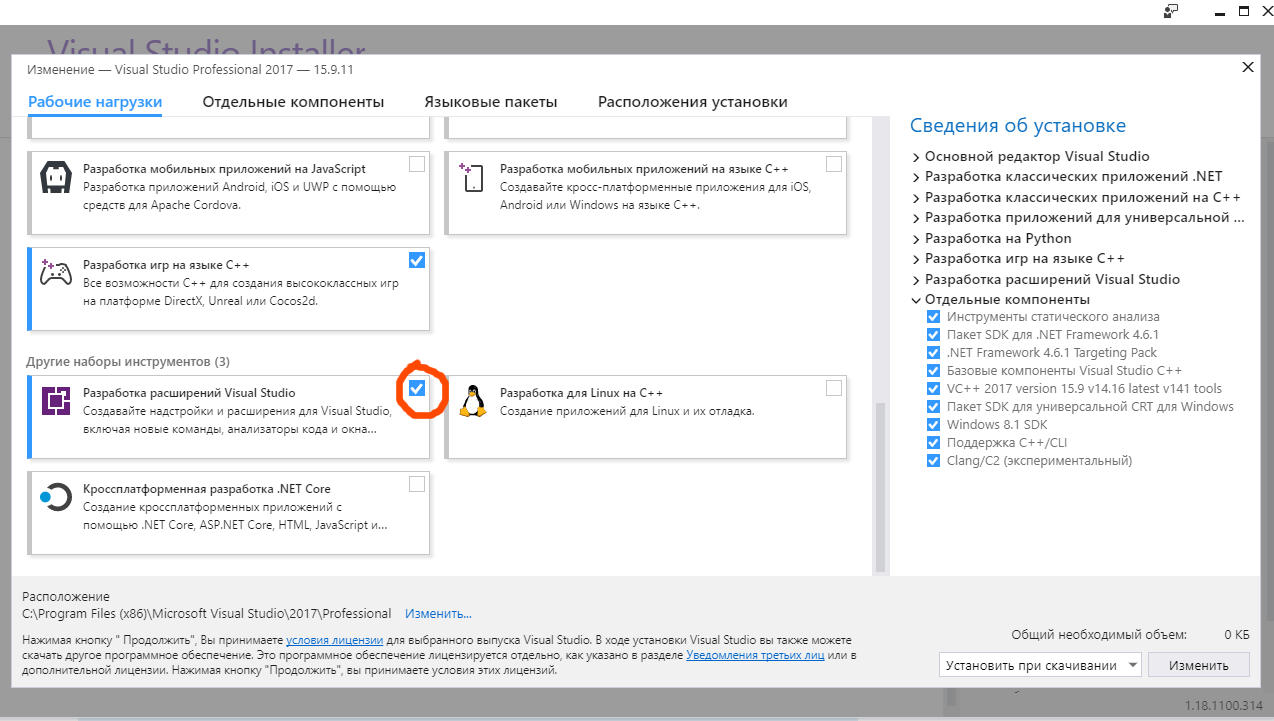This screenshot has width=1274, height=721.
Task: Switch to the 'Отдельные компоненты' tab
Action: (x=293, y=102)
